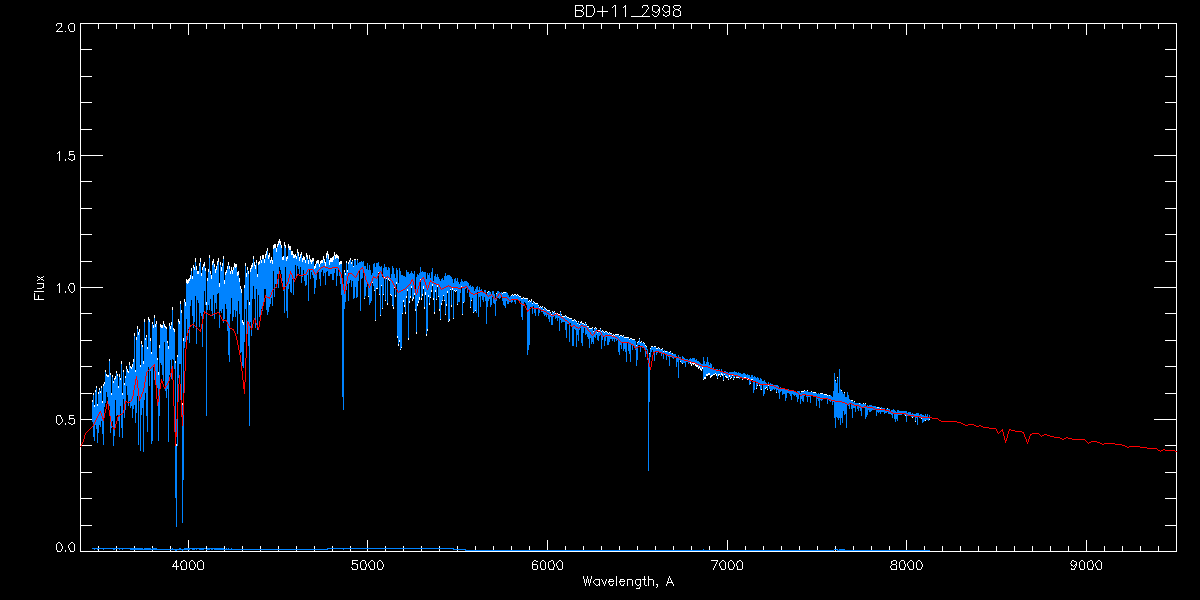Click the Wavelength, A x-axis label
The height and width of the screenshot is (600, 1200).
click(628, 582)
